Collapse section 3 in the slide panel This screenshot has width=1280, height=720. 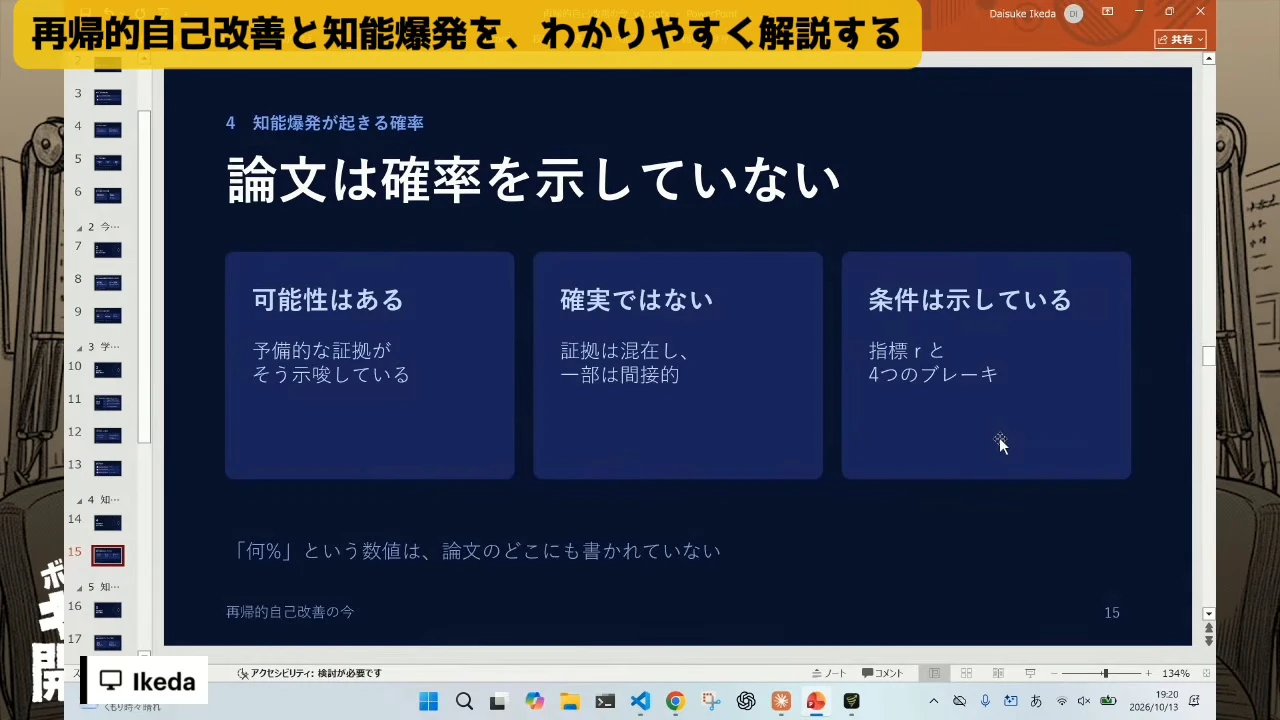pos(79,347)
